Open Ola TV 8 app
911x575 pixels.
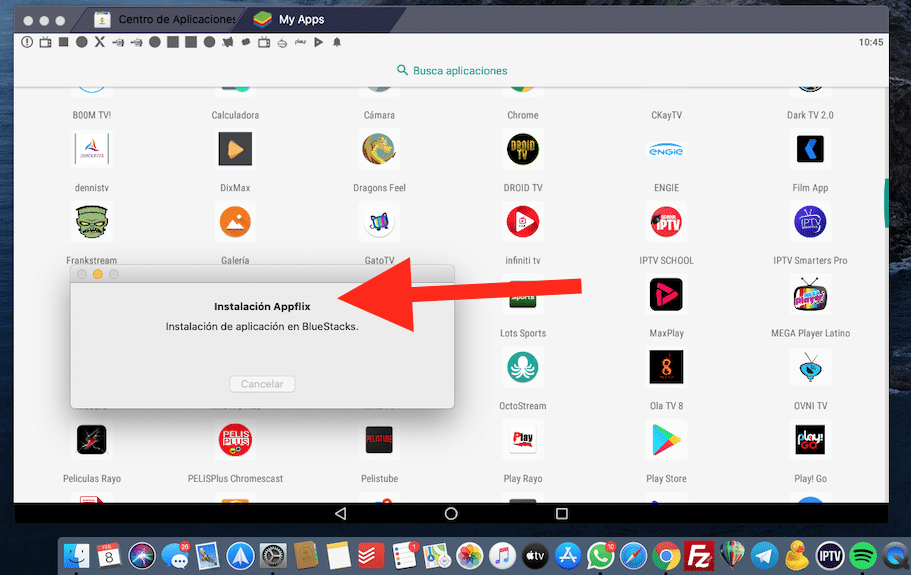pos(666,367)
